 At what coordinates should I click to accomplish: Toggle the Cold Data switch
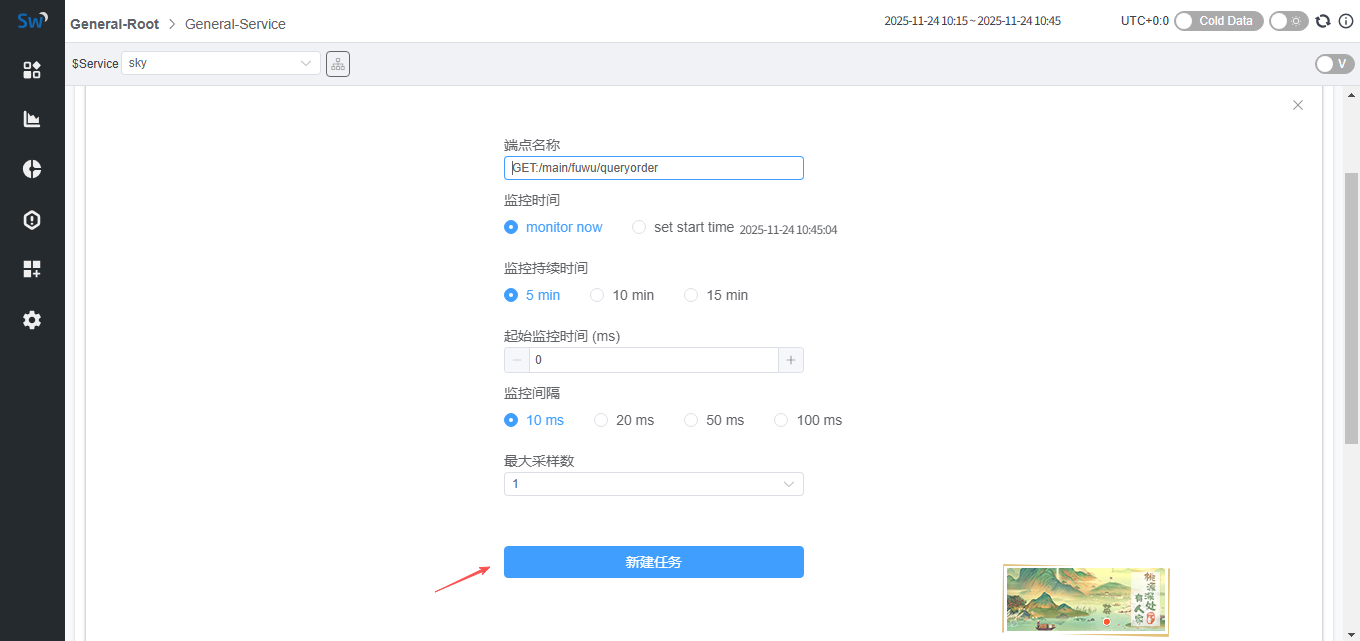coord(1218,21)
